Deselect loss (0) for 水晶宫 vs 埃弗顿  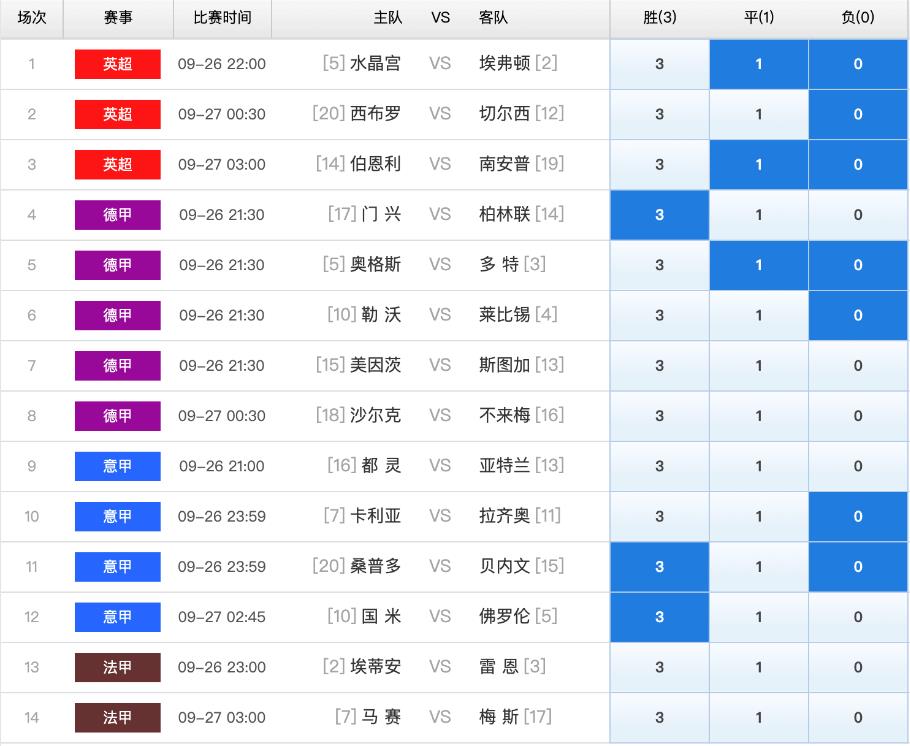click(x=858, y=64)
